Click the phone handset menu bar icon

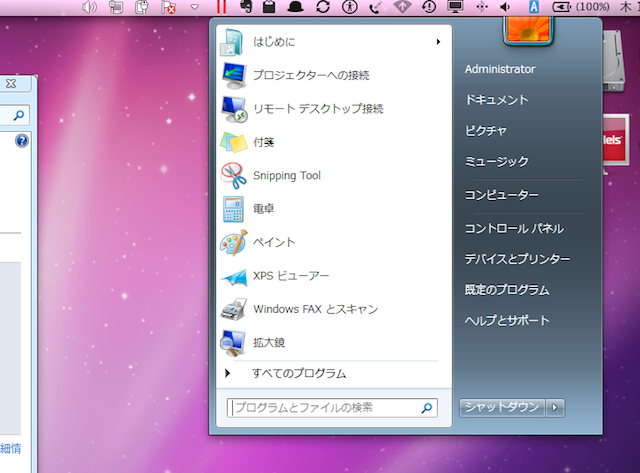pyautogui.click(x=376, y=7)
